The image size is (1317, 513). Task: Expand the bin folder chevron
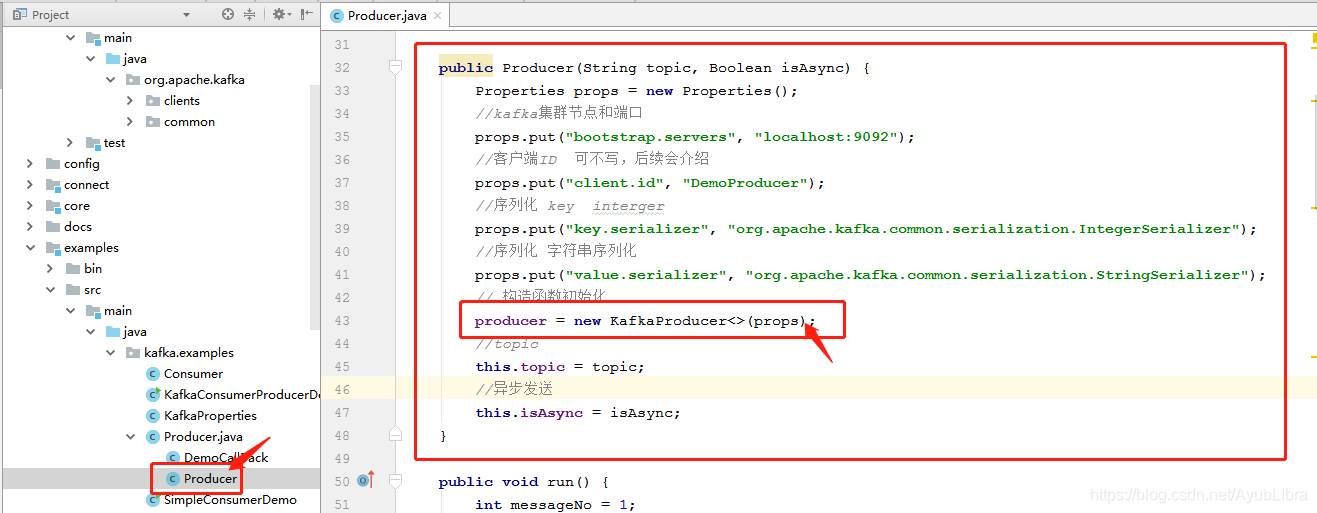coord(50,269)
